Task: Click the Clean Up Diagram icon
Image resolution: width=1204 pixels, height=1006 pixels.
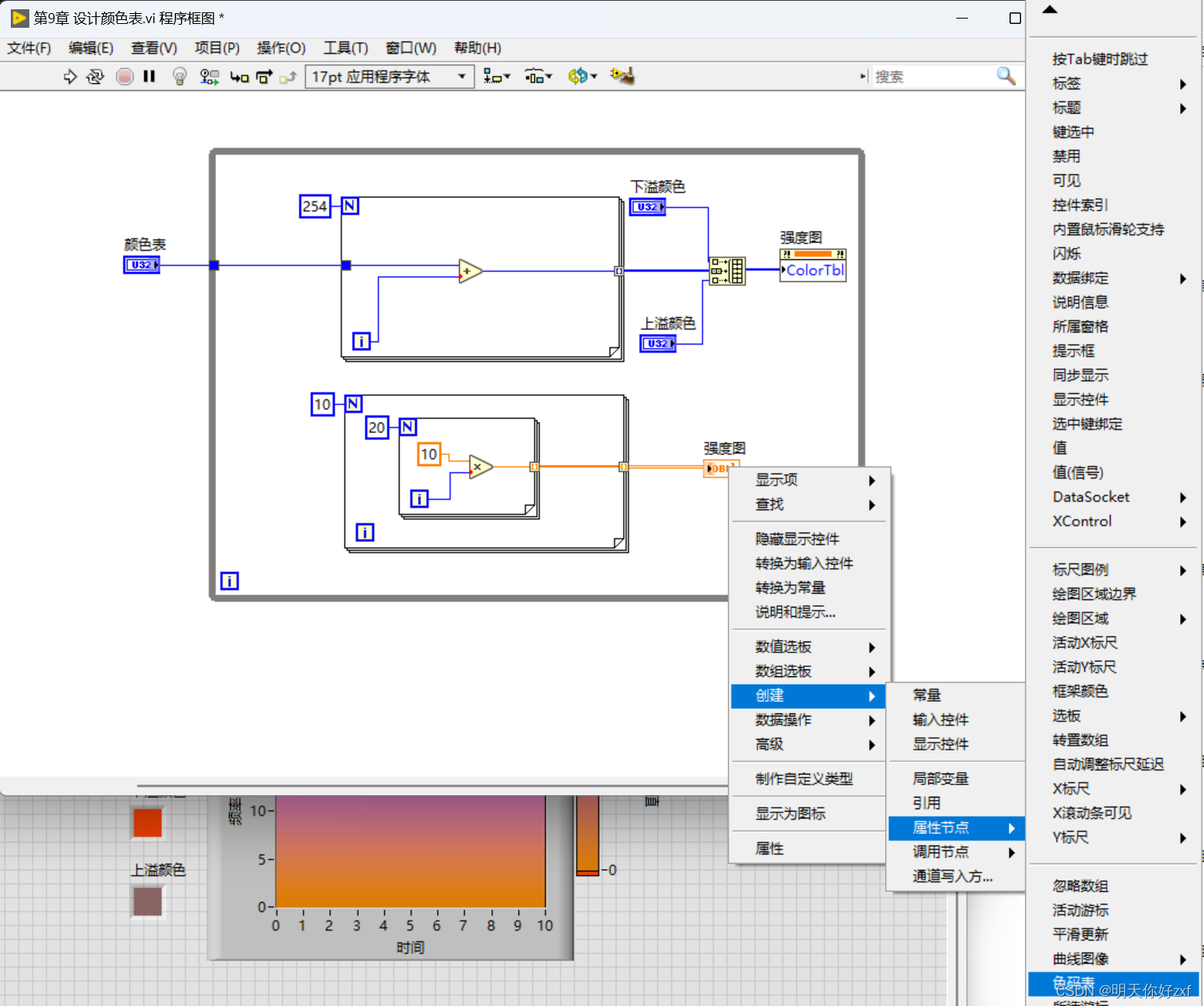Action: coord(622,76)
